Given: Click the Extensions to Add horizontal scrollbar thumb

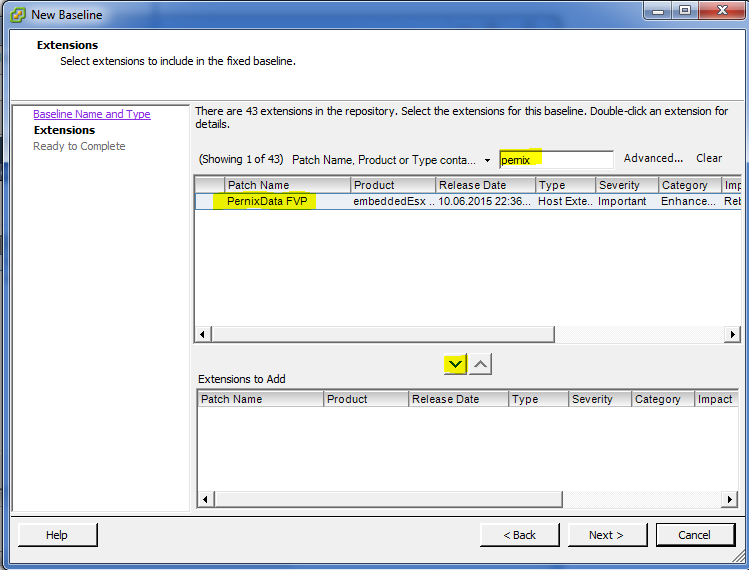Looking at the screenshot, I should click(388, 499).
